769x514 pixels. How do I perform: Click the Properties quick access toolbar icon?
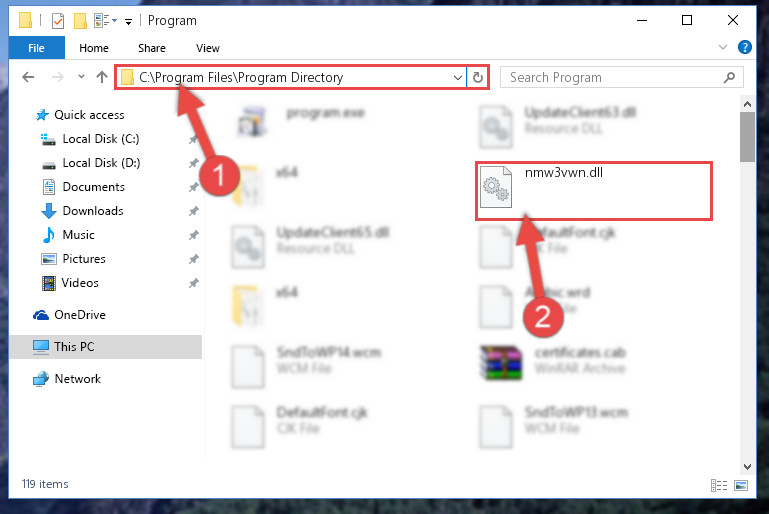click(57, 21)
